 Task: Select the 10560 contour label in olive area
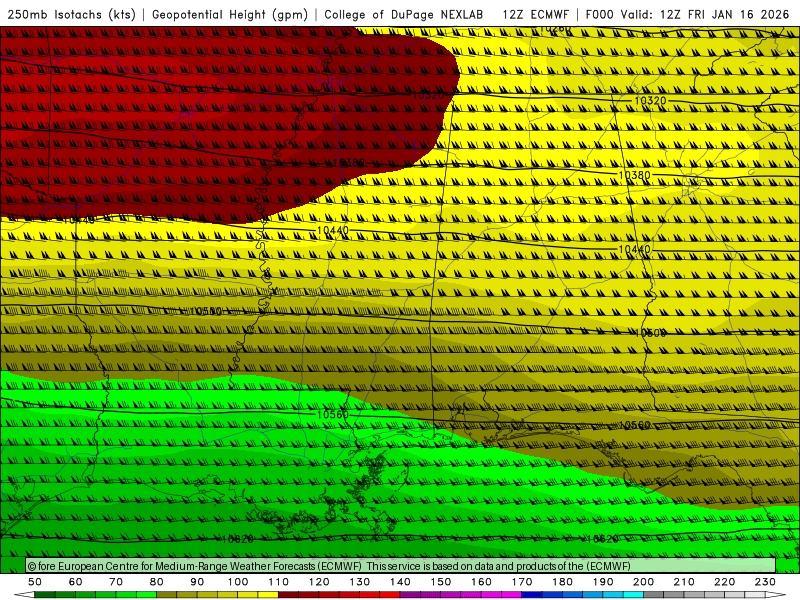pos(635,425)
